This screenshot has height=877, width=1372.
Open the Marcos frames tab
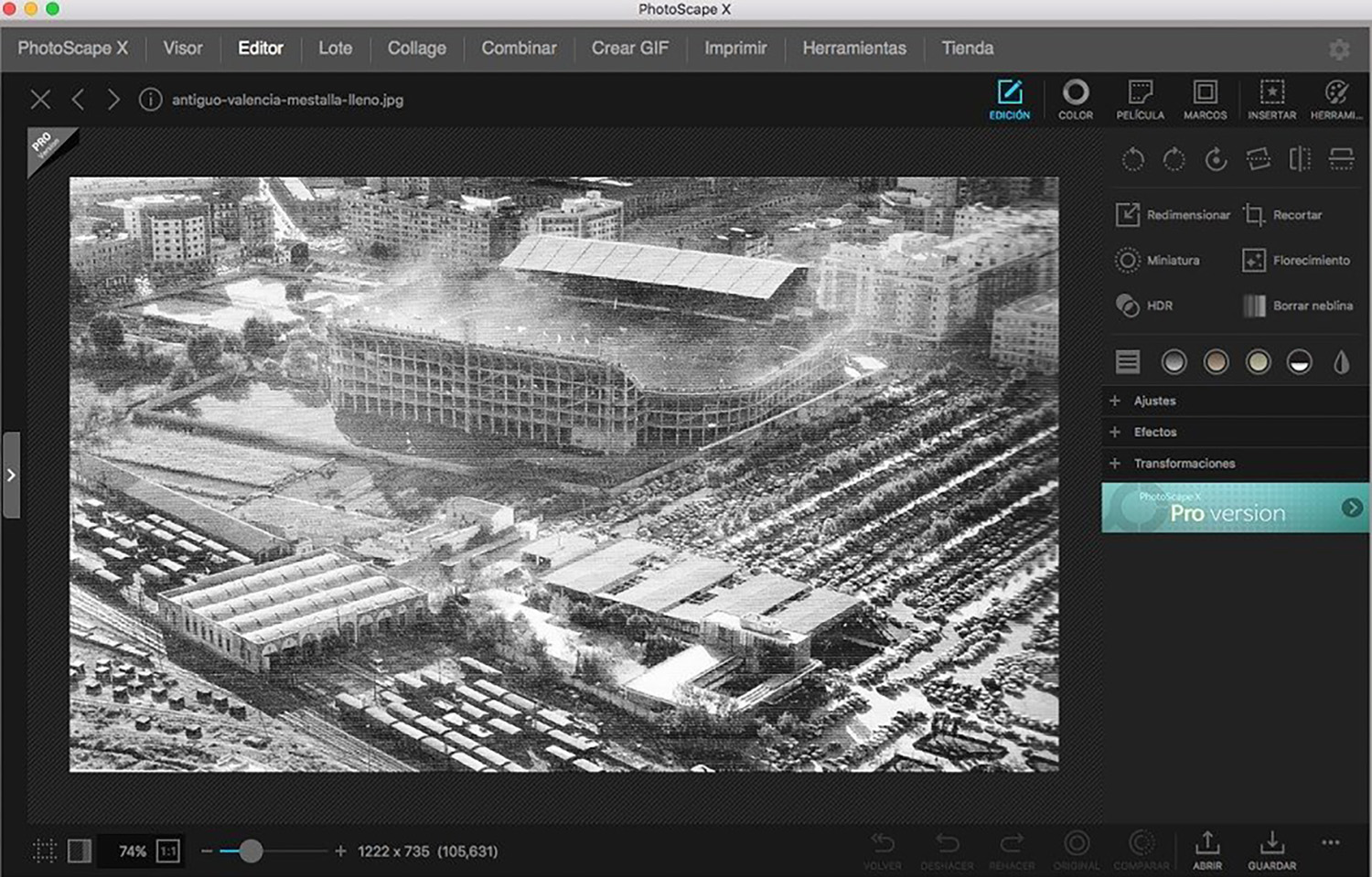(x=1205, y=100)
